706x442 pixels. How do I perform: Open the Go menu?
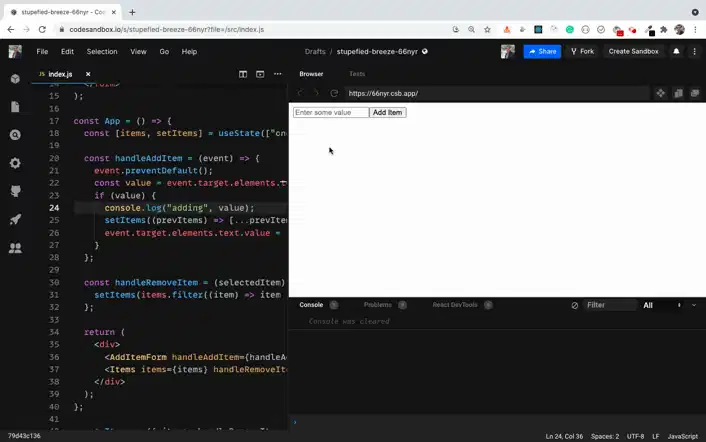tap(164, 51)
